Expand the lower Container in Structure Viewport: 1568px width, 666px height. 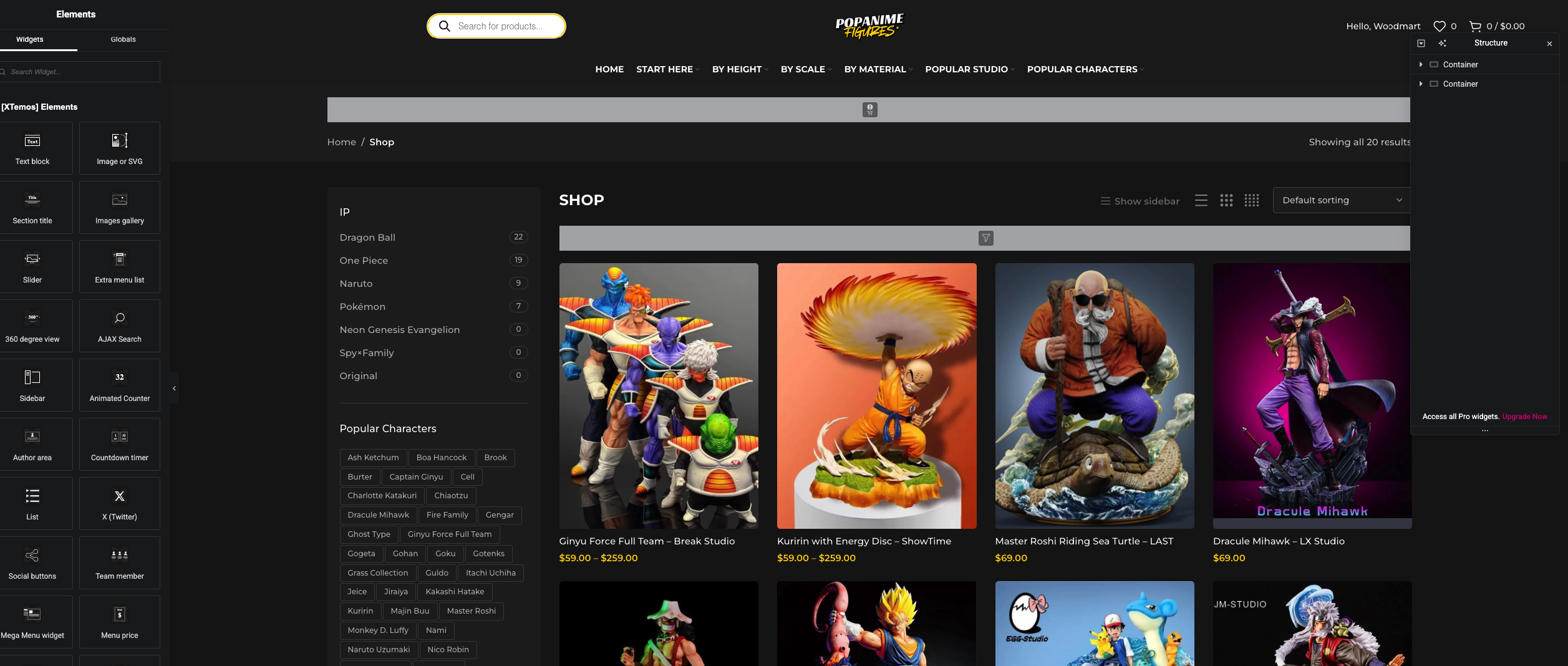coord(1421,84)
